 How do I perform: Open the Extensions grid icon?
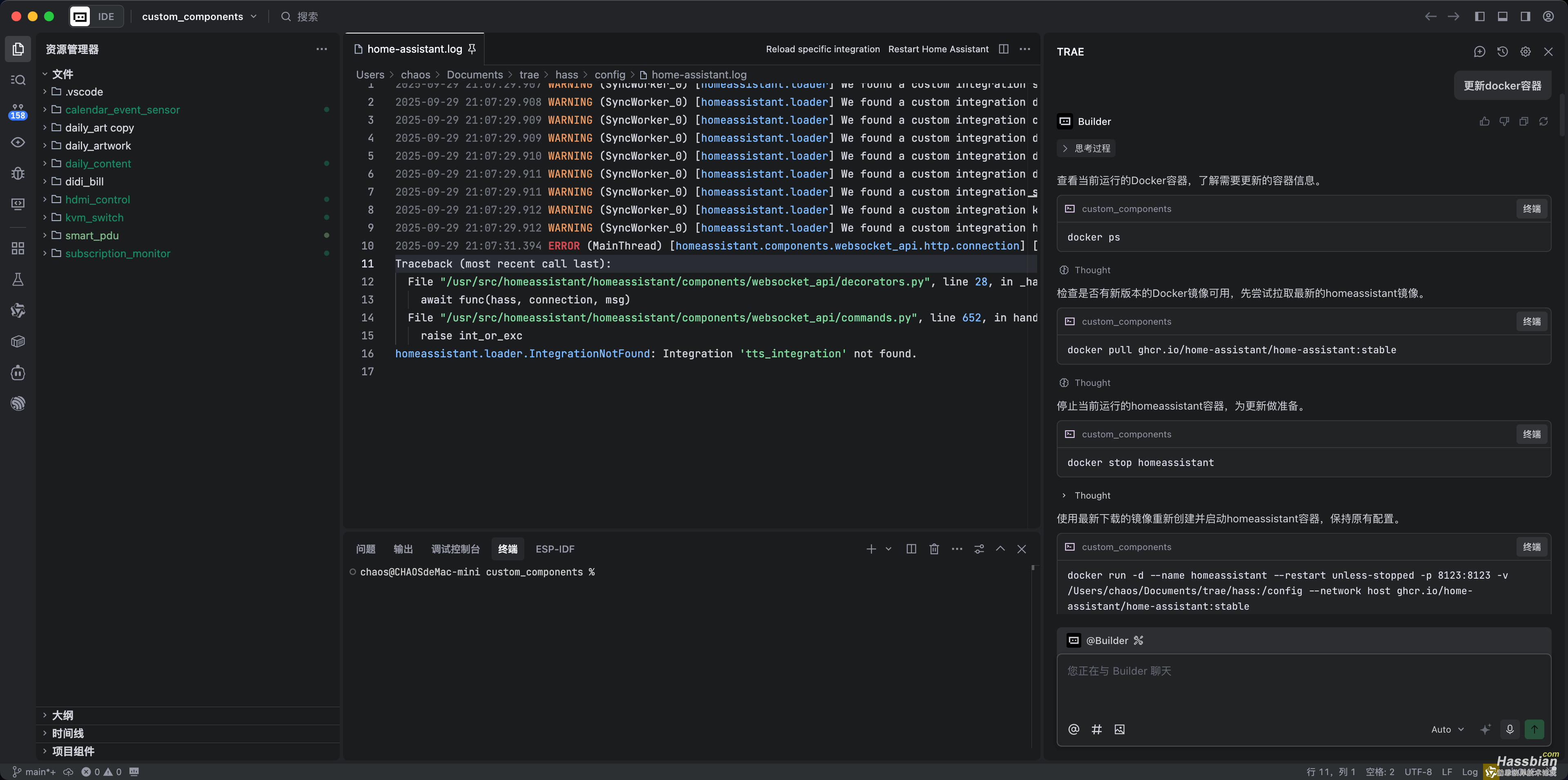pyautogui.click(x=18, y=248)
